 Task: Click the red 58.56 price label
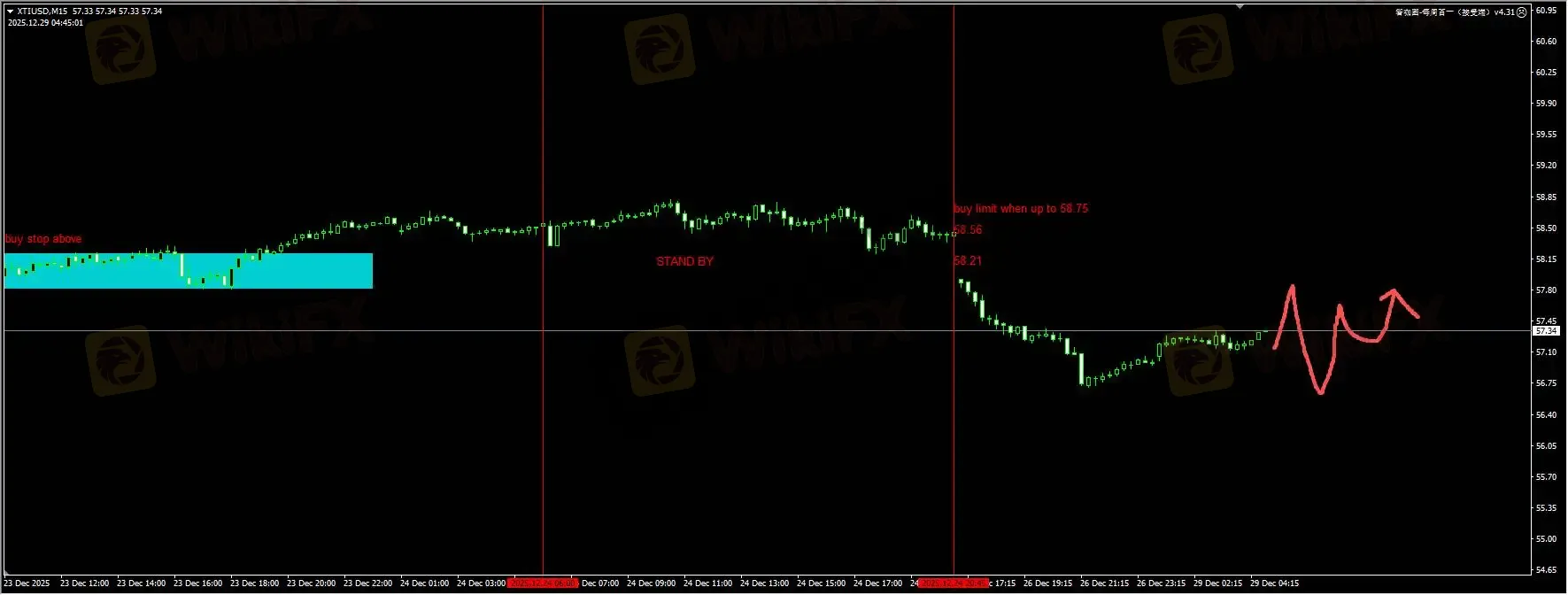click(x=968, y=230)
